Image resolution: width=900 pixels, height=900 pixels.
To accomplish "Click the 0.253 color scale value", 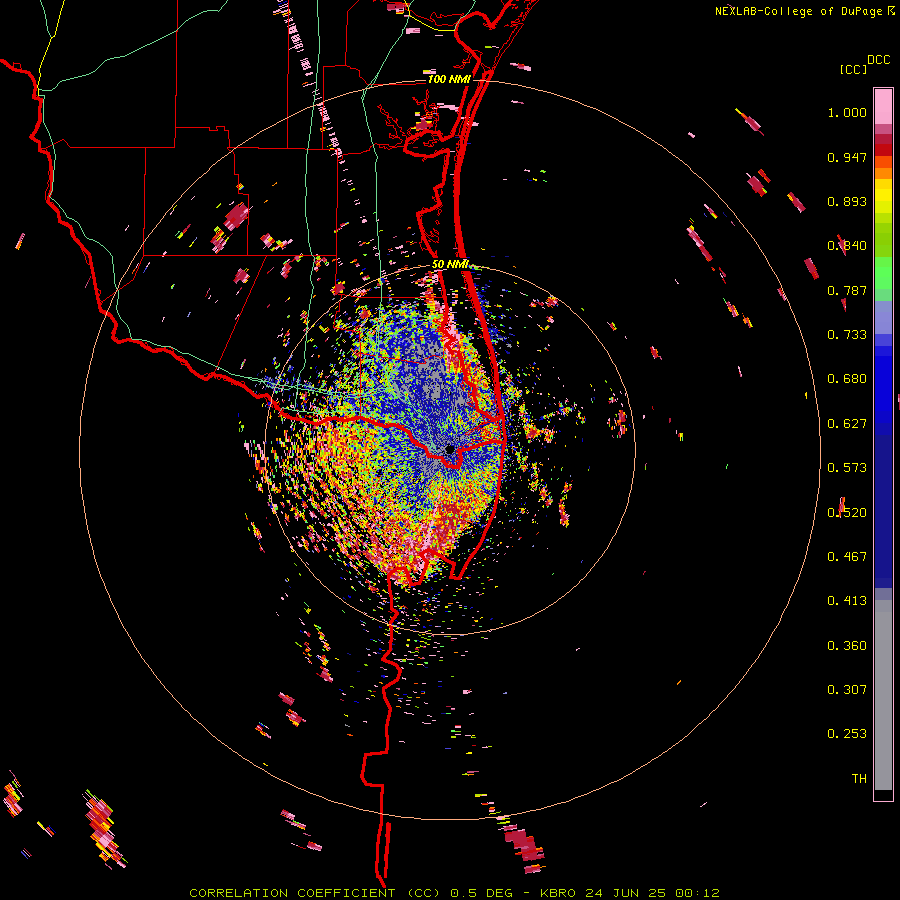I will pyautogui.click(x=847, y=734).
